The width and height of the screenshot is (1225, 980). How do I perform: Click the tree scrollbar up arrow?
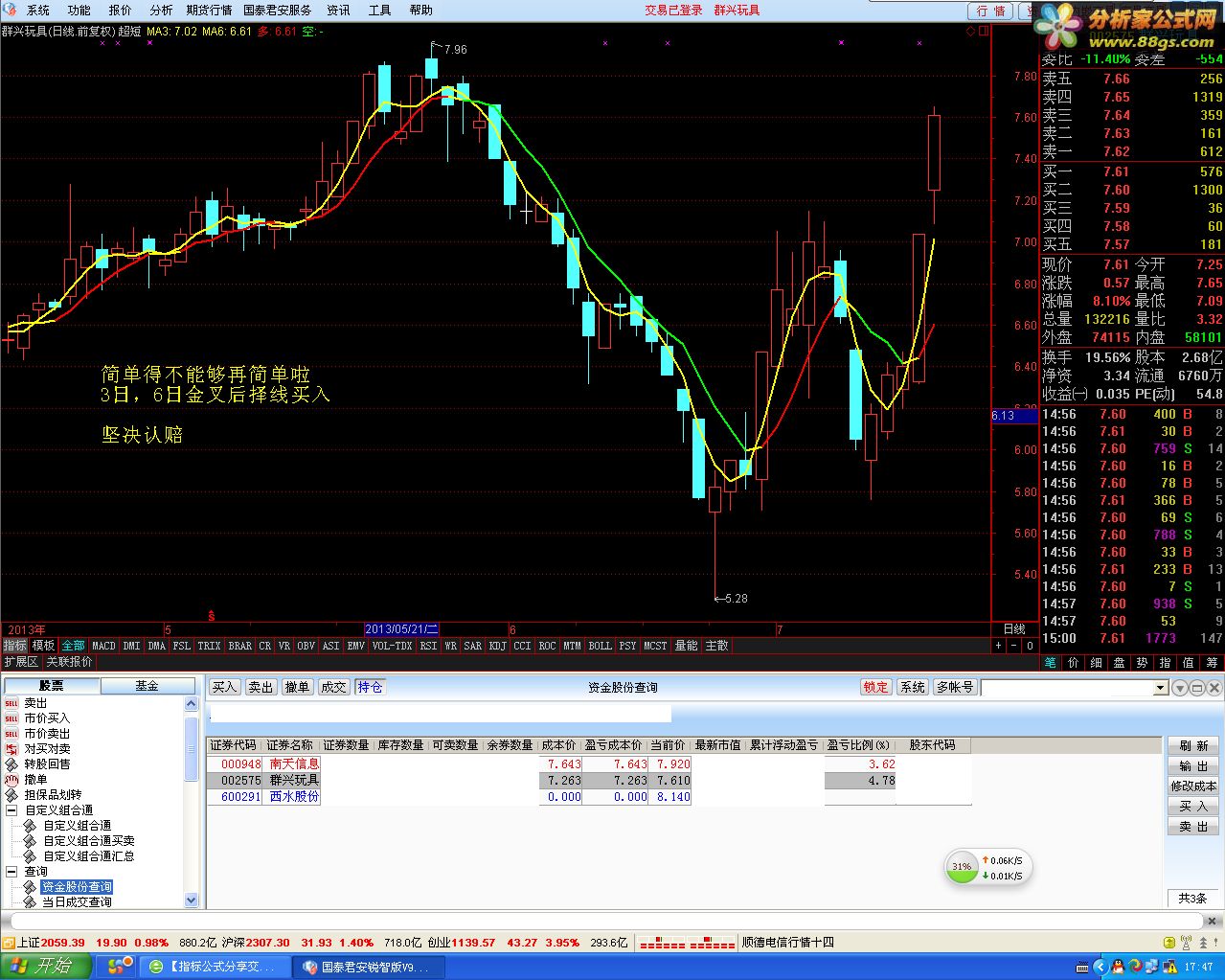point(191,704)
